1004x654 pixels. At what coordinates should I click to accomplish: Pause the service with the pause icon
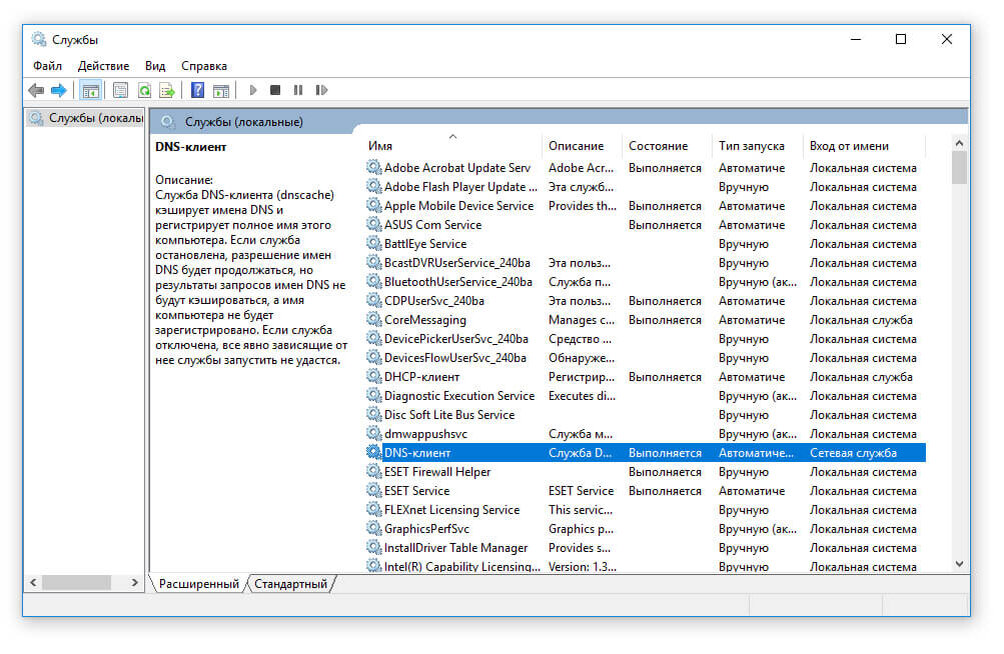pos(298,90)
